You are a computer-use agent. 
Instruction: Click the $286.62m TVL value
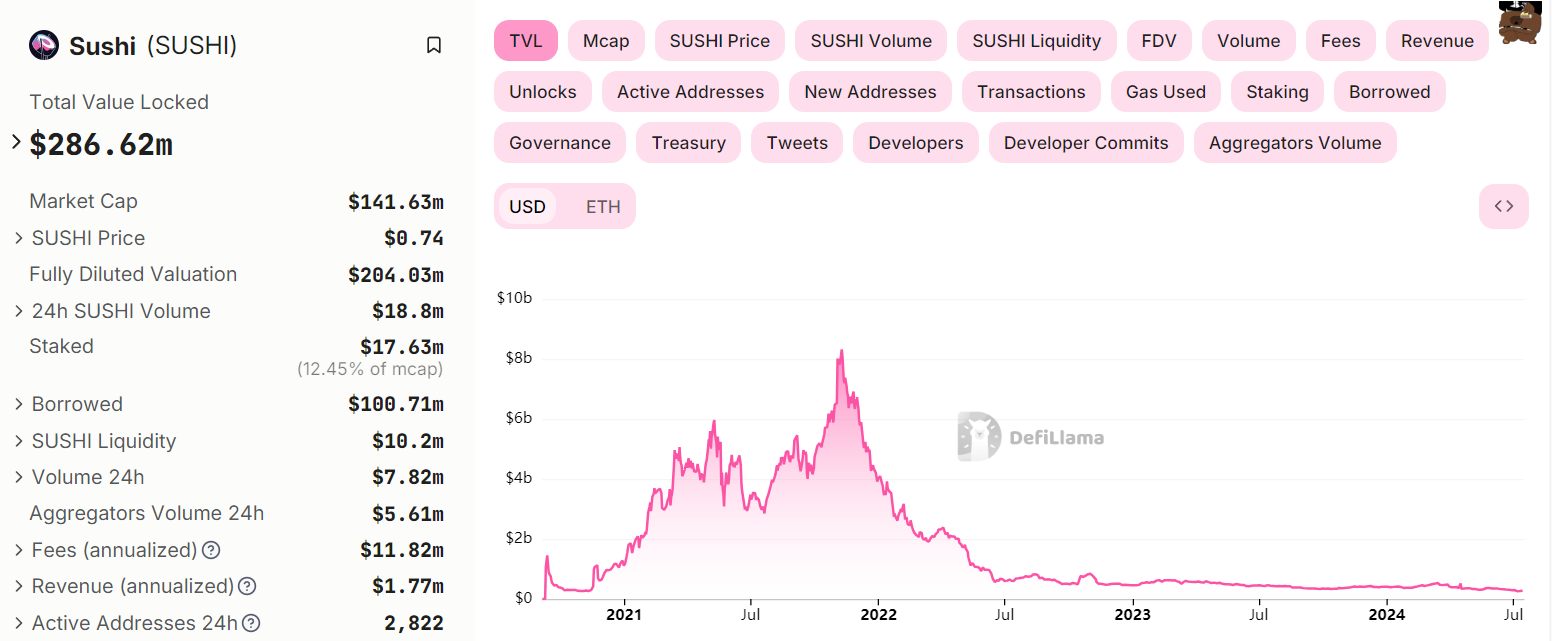point(101,144)
